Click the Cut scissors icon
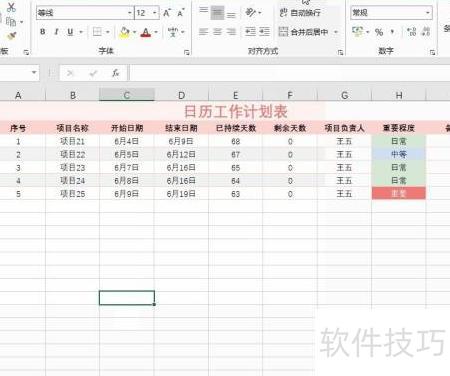This screenshot has height=376, width=450. (11, 7)
